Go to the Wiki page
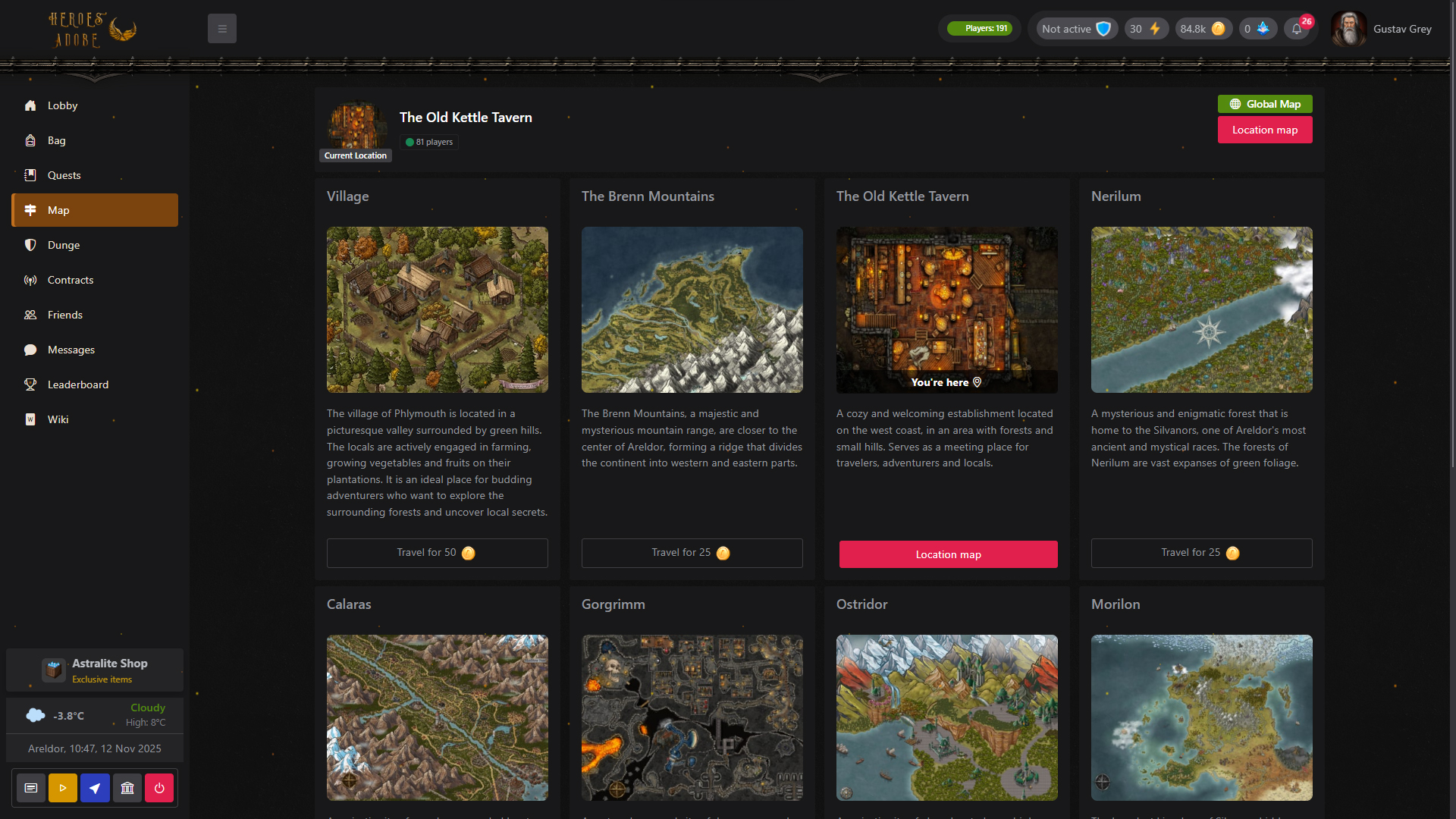The width and height of the screenshot is (1456, 819). 58,419
